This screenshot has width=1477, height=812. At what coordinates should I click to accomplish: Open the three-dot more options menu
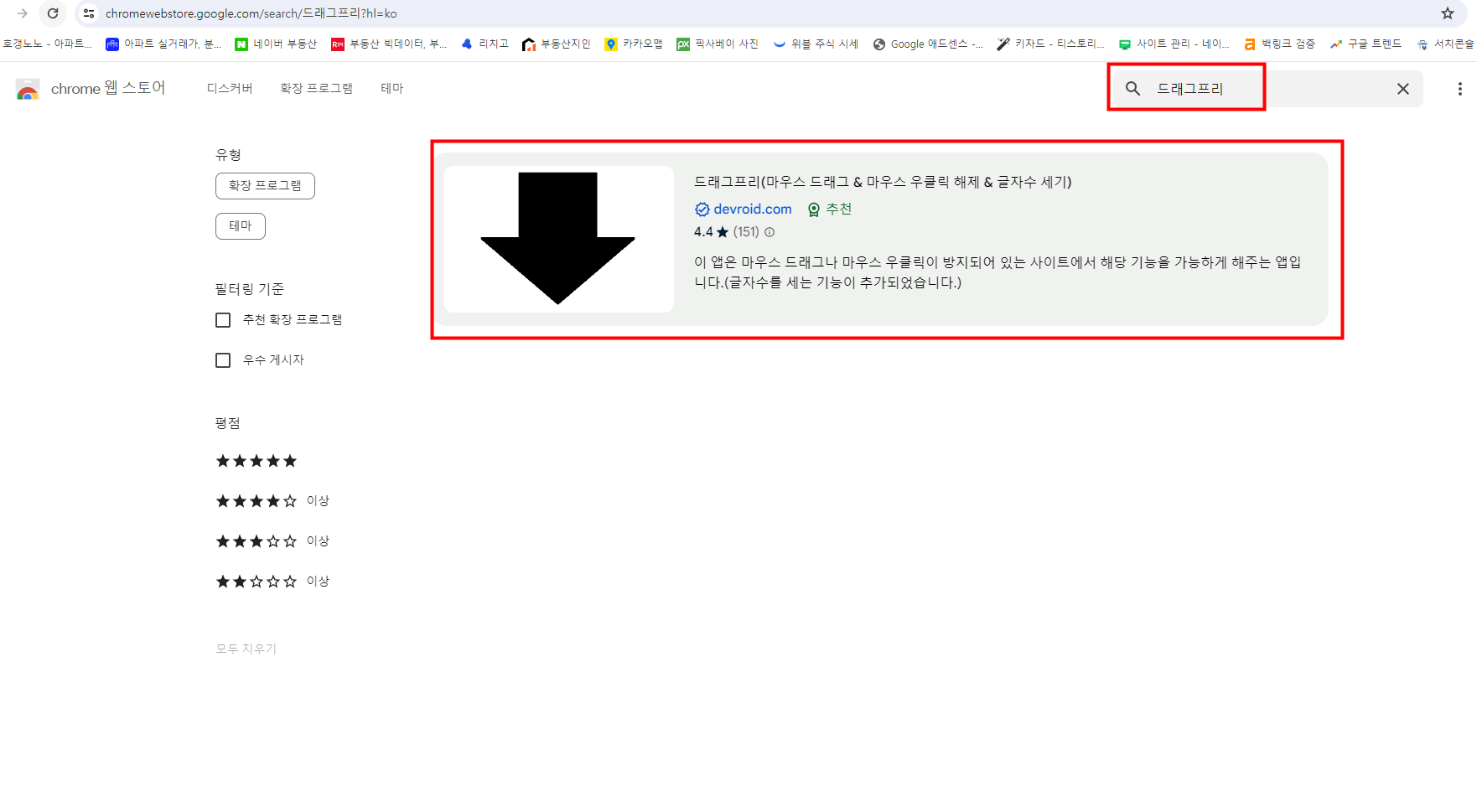pyautogui.click(x=1459, y=88)
